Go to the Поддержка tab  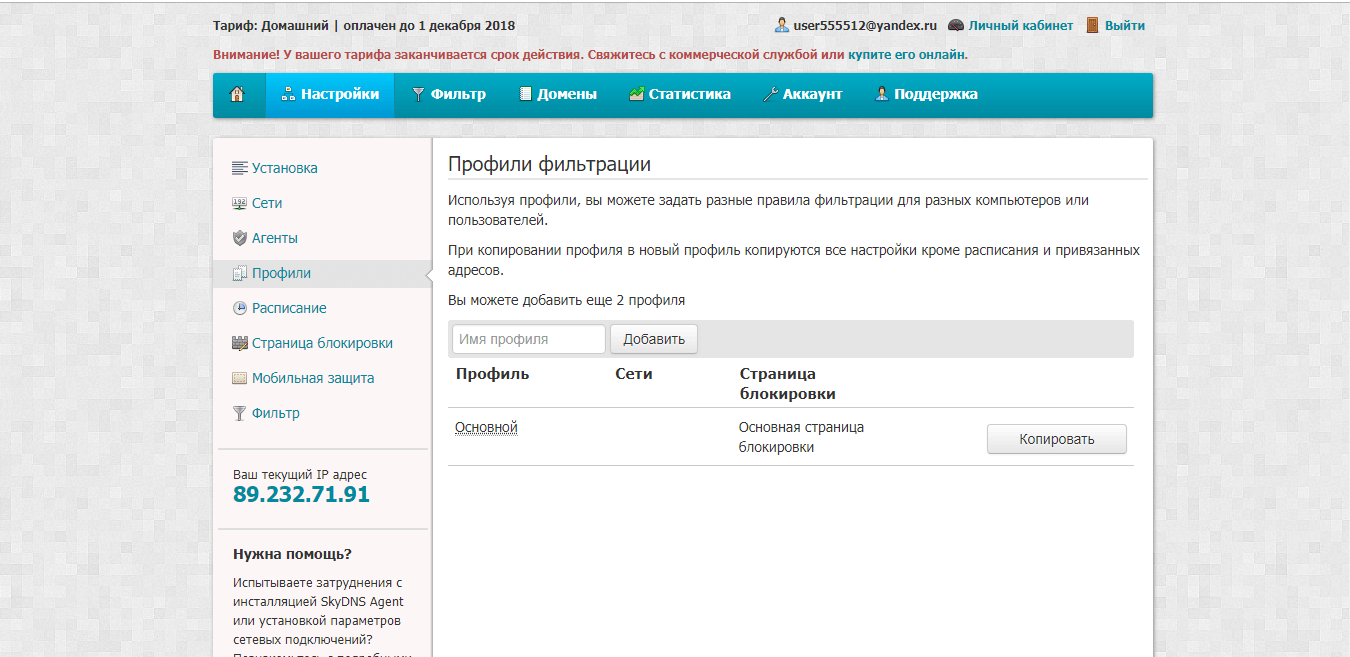tap(926, 95)
